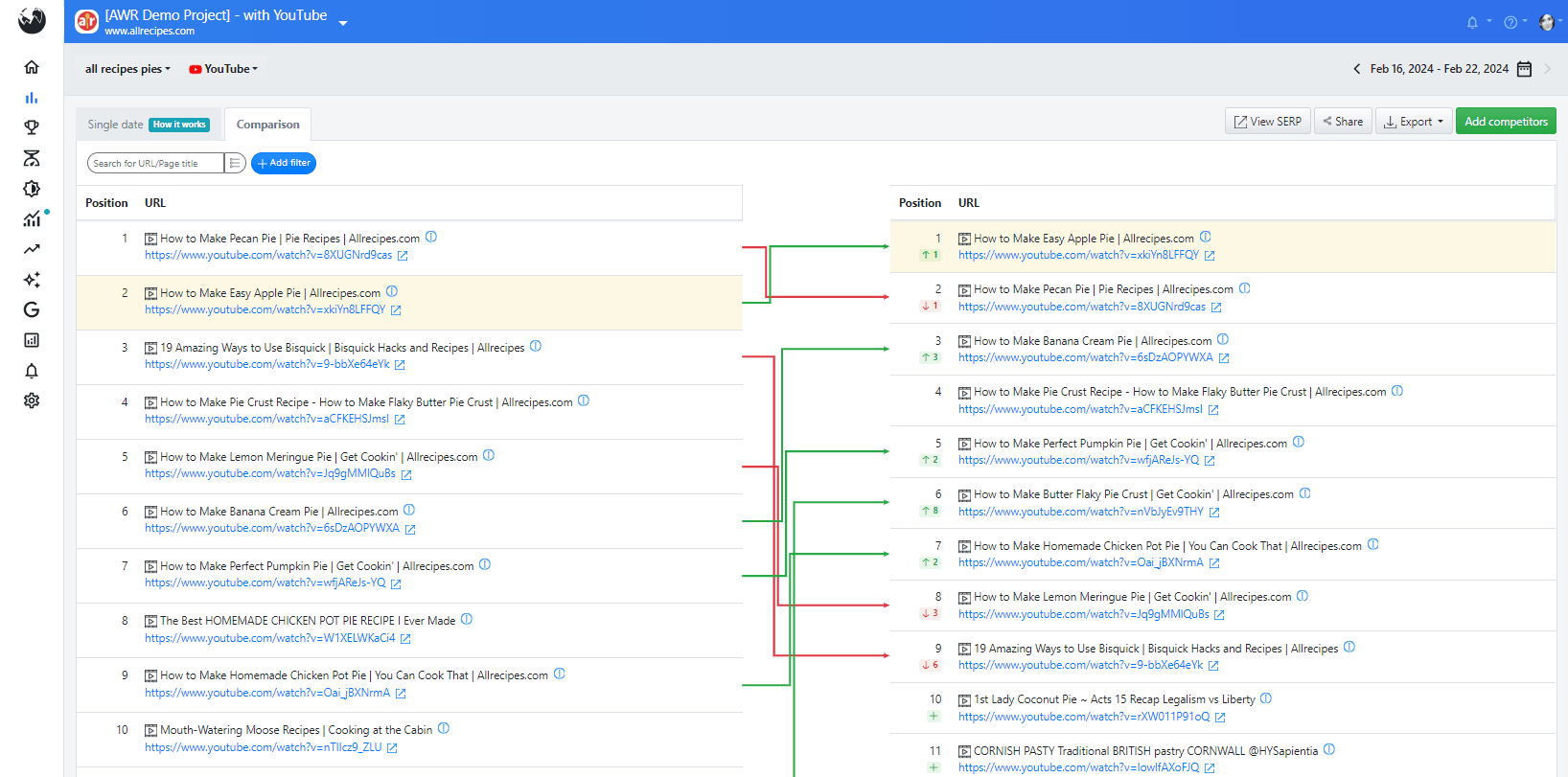Open right link watch?v=lowIfAXoFJQ
Screen dimensions: 1568x777
(1079, 767)
